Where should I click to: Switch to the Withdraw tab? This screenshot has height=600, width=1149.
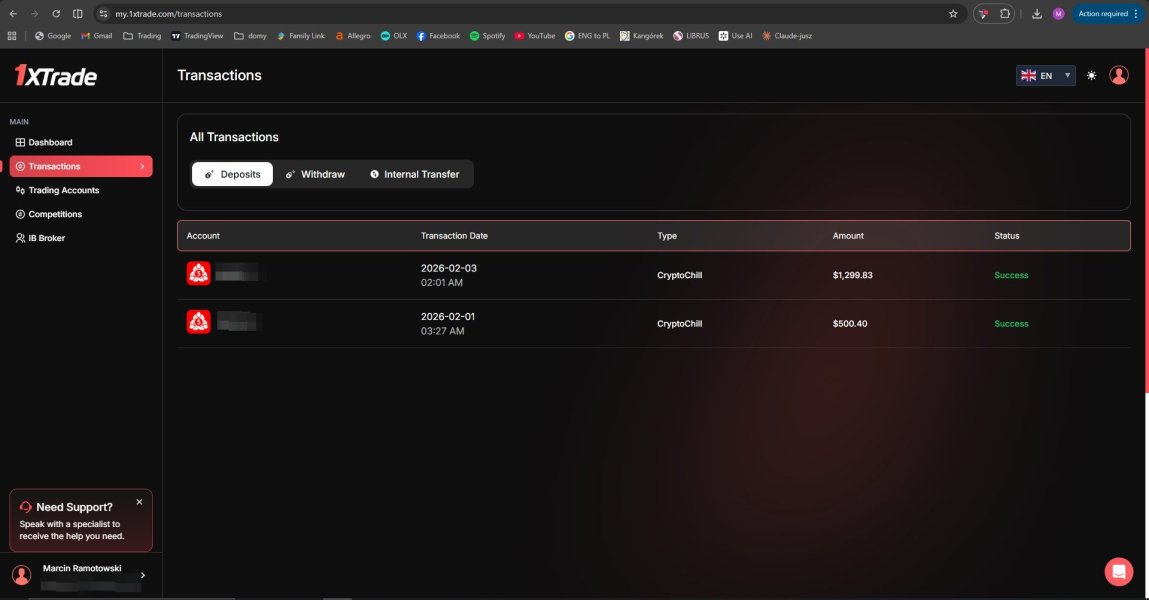pyautogui.click(x=315, y=174)
